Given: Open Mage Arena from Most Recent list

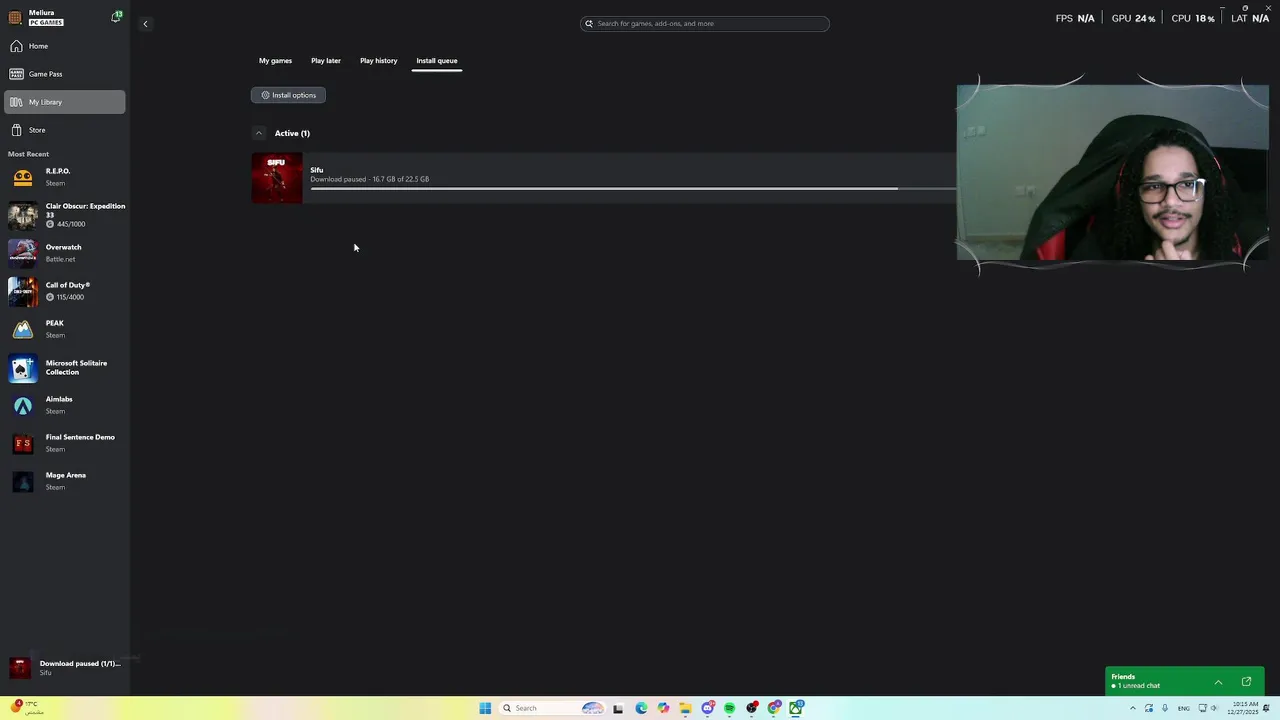Looking at the screenshot, I should point(65,481).
